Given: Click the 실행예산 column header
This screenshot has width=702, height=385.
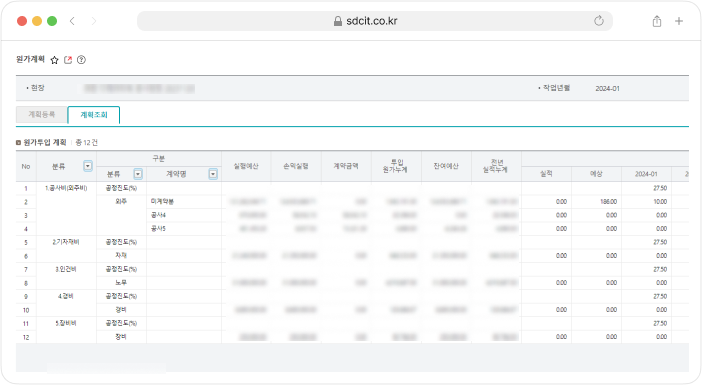Looking at the screenshot, I should tap(246, 166).
